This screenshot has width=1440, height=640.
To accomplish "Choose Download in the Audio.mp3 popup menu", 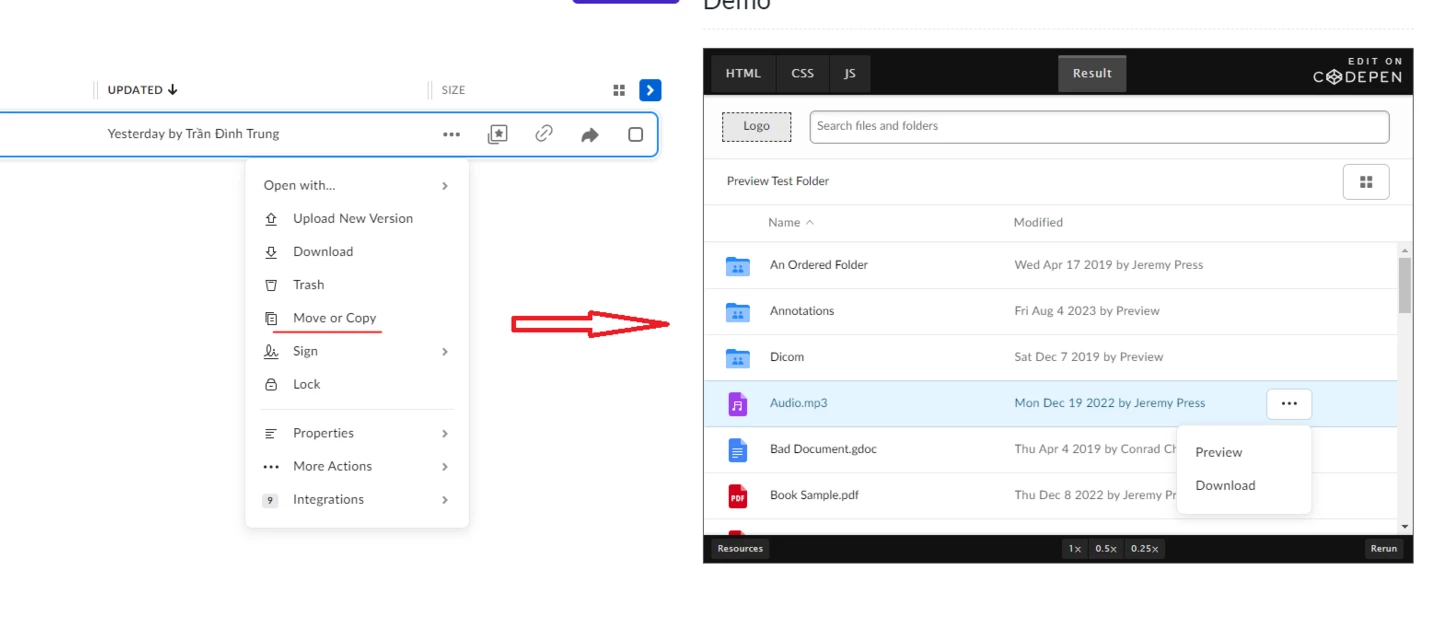I will (1225, 485).
